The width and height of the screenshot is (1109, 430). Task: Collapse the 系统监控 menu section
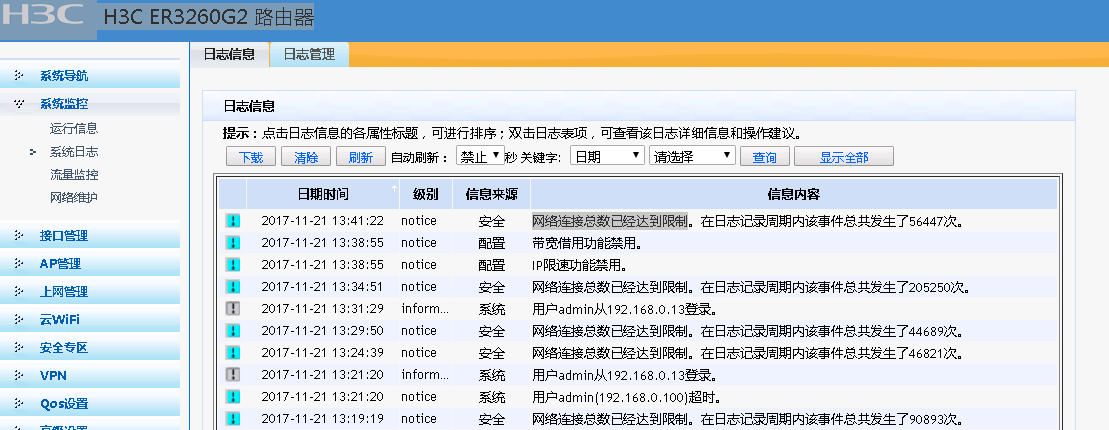[x=90, y=104]
